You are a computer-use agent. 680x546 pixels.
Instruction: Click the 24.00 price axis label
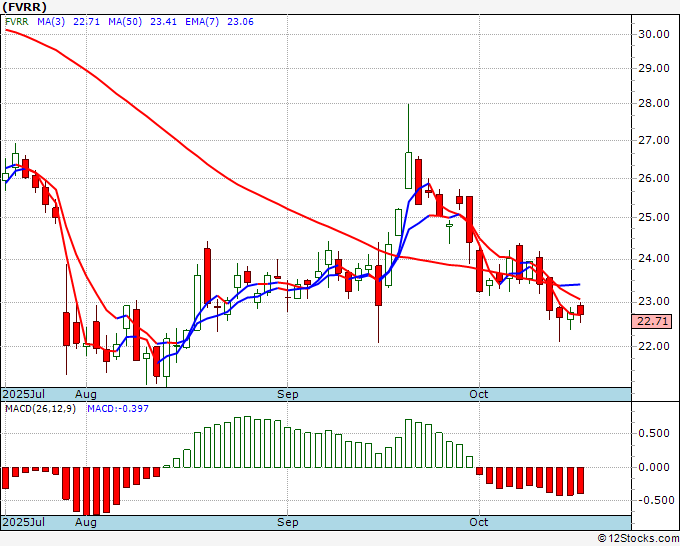click(x=654, y=259)
